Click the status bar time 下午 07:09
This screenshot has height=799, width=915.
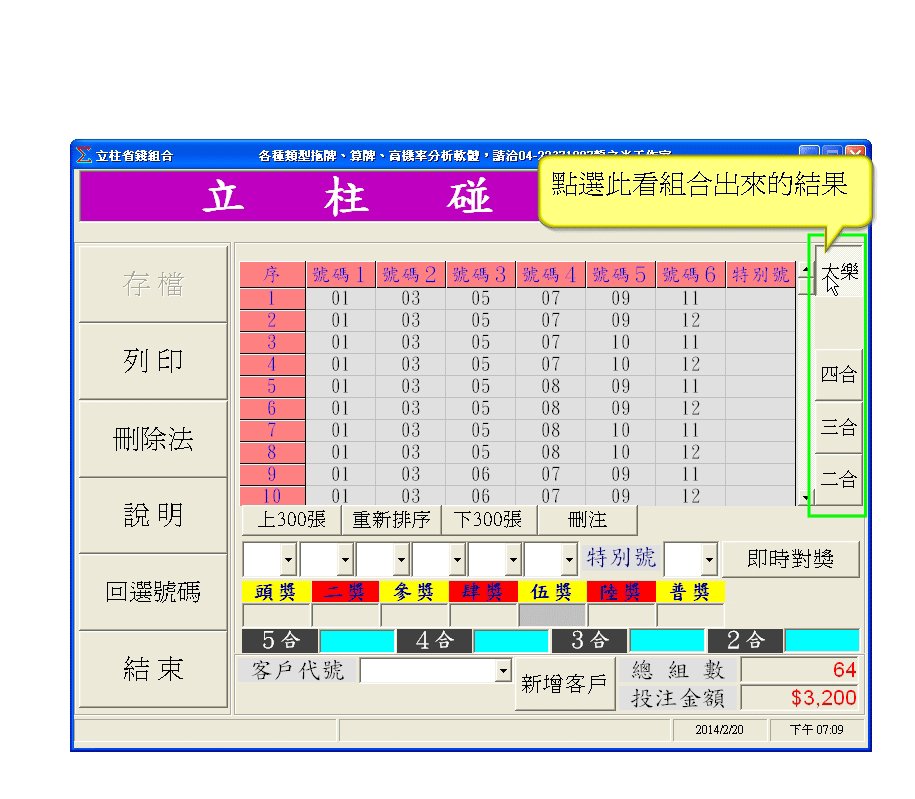(816, 730)
